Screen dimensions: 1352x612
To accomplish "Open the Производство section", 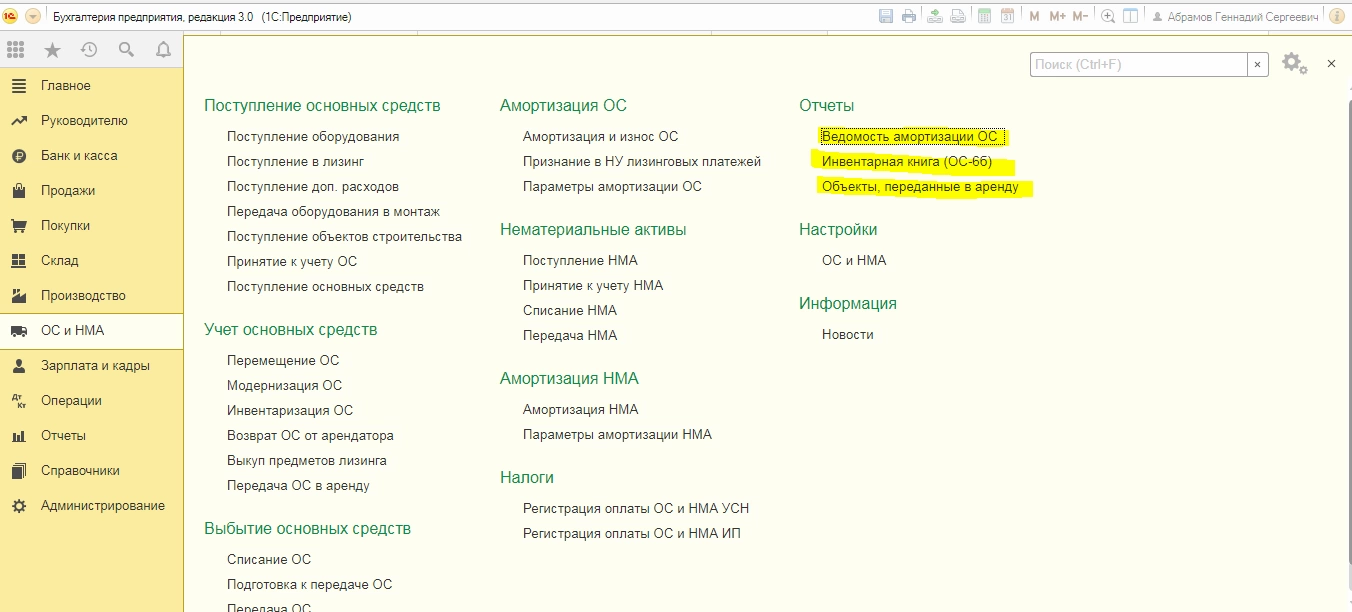I will click(x=92, y=296).
